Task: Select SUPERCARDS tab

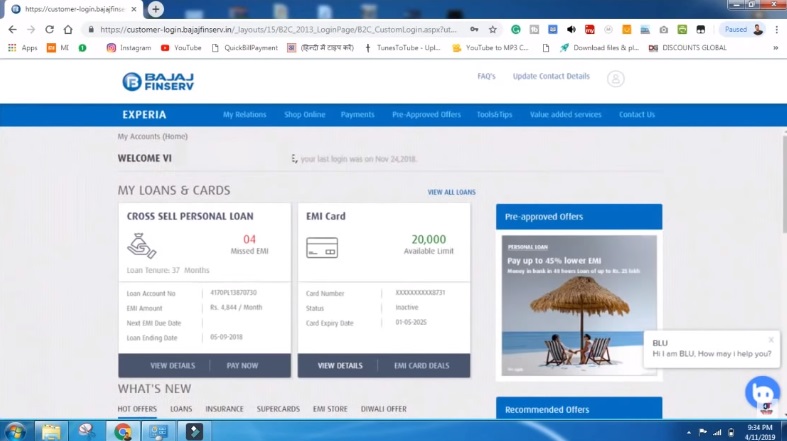Action: click(278, 409)
